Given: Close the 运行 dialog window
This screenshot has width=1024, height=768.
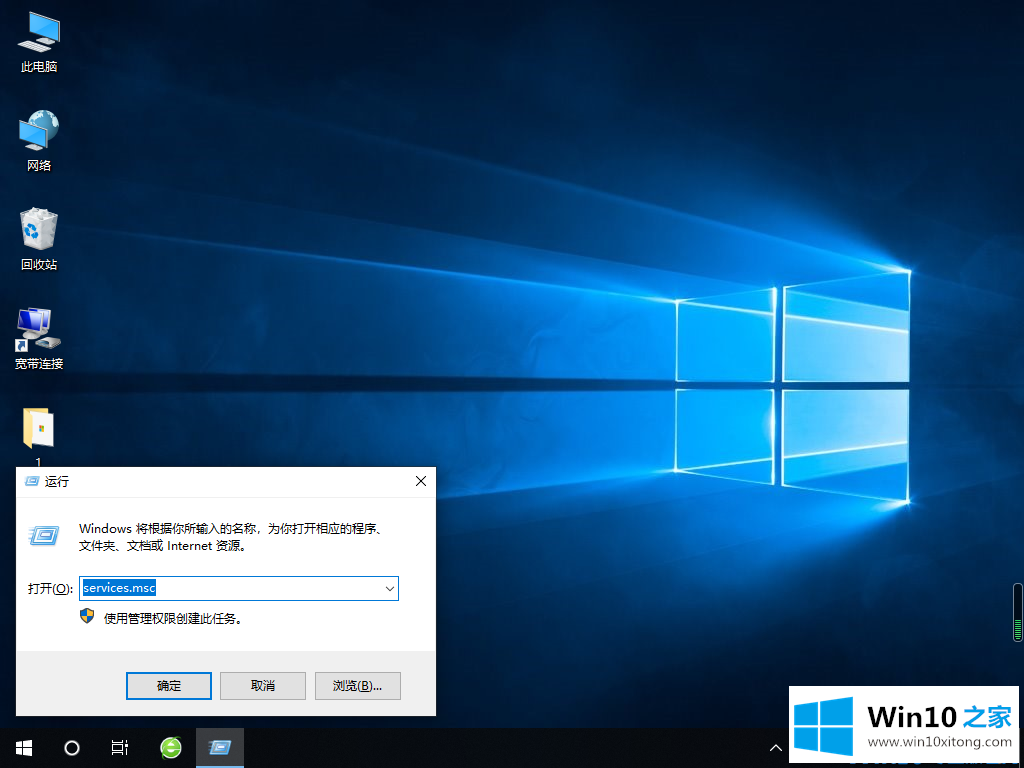Looking at the screenshot, I should click(421, 481).
